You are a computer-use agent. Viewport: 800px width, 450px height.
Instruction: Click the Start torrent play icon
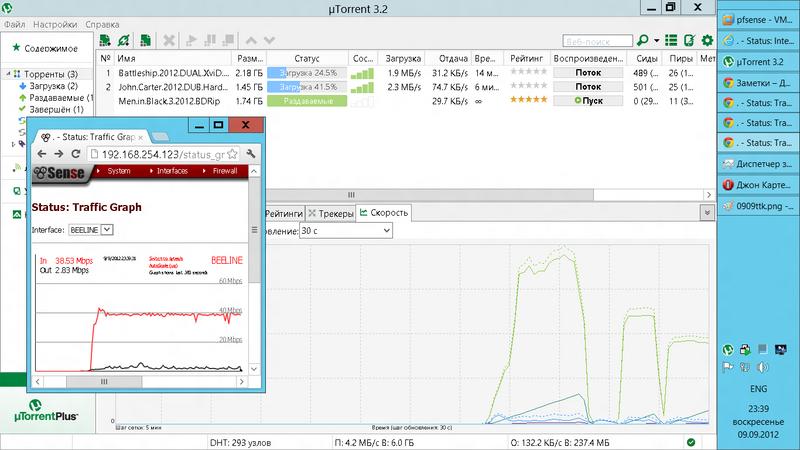point(191,40)
